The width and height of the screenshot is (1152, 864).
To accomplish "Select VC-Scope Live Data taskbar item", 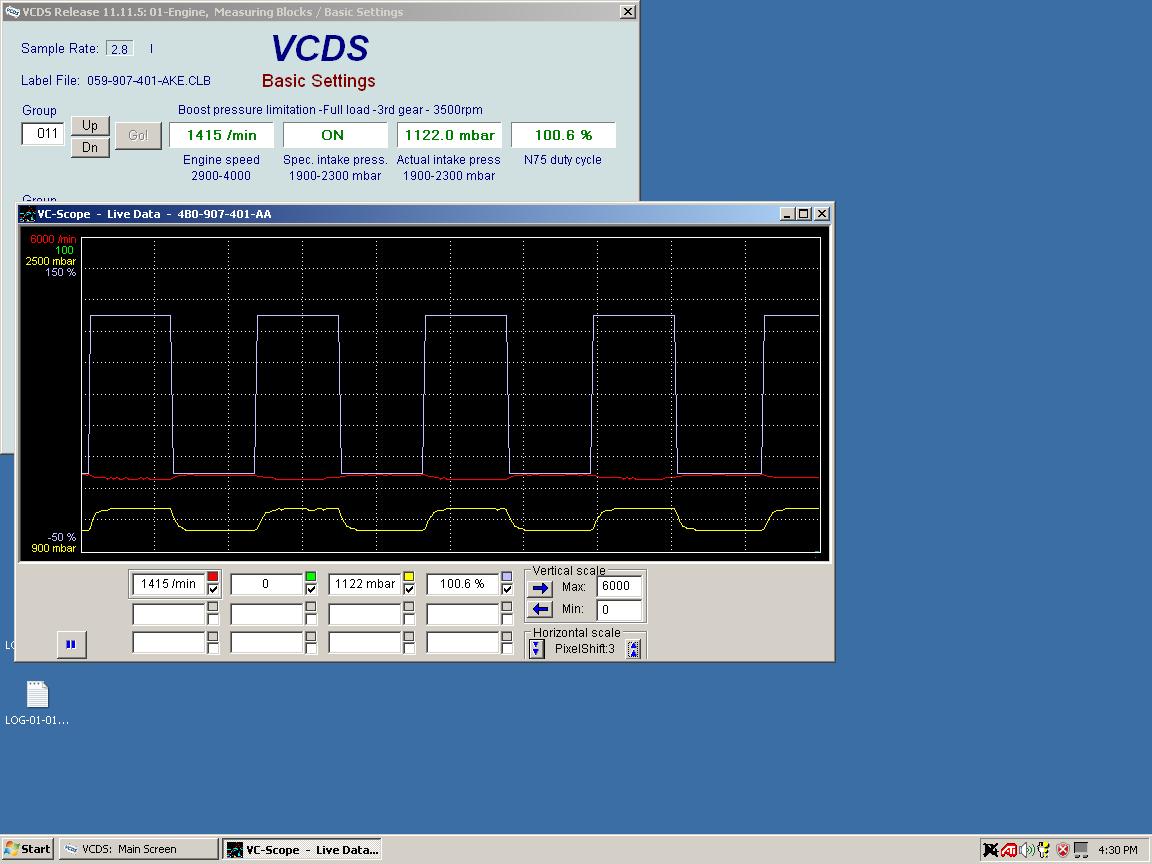I will (x=303, y=849).
